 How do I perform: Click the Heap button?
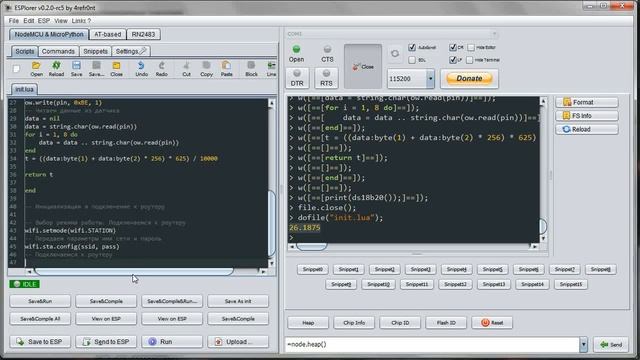coord(308,322)
